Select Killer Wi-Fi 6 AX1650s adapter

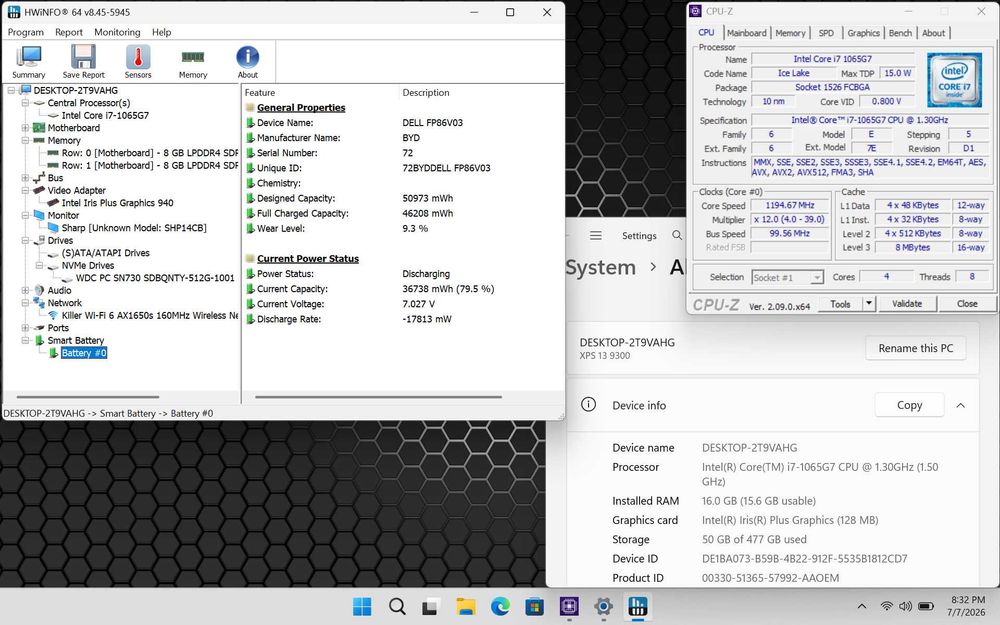[150, 316]
